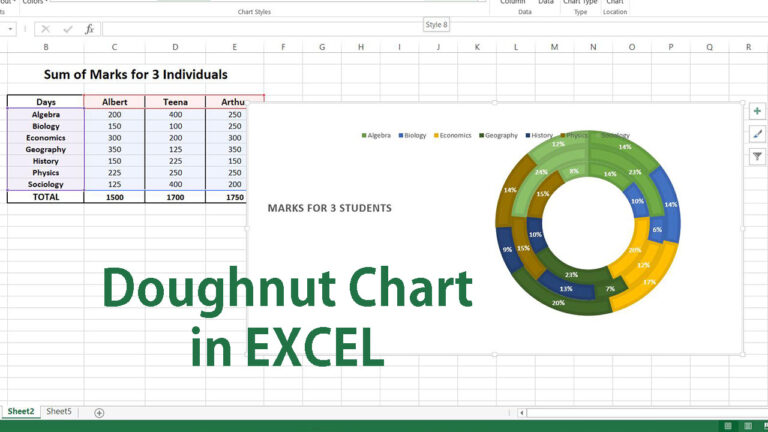Select Albert's total cell 1500
Image resolution: width=768 pixels, height=432 pixels.
point(114,197)
